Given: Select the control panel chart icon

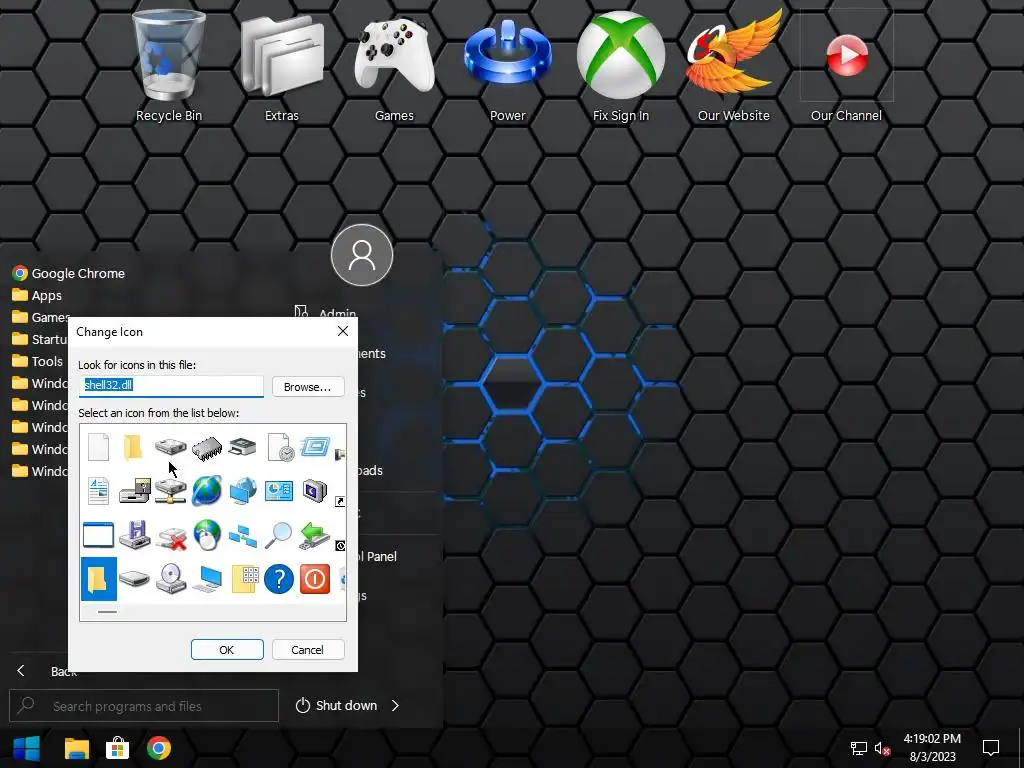Looking at the screenshot, I should pos(279,490).
